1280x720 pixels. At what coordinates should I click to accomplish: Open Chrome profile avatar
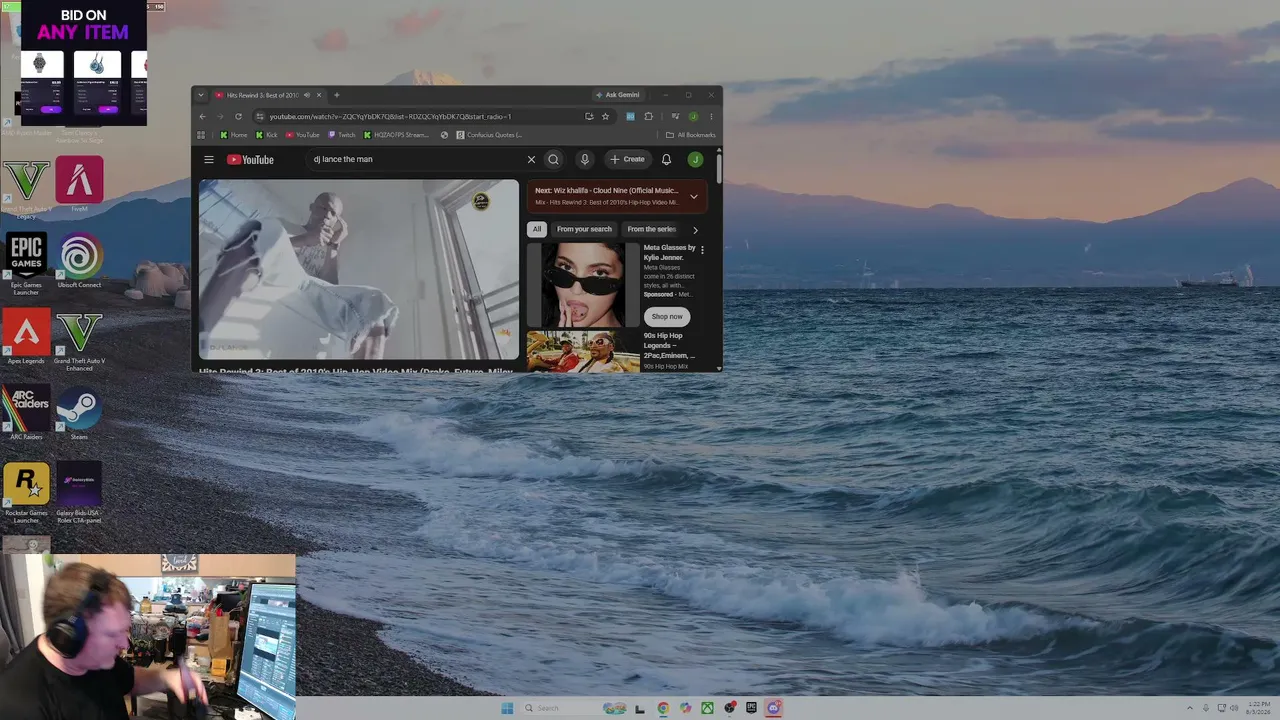click(x=693, y=116)
